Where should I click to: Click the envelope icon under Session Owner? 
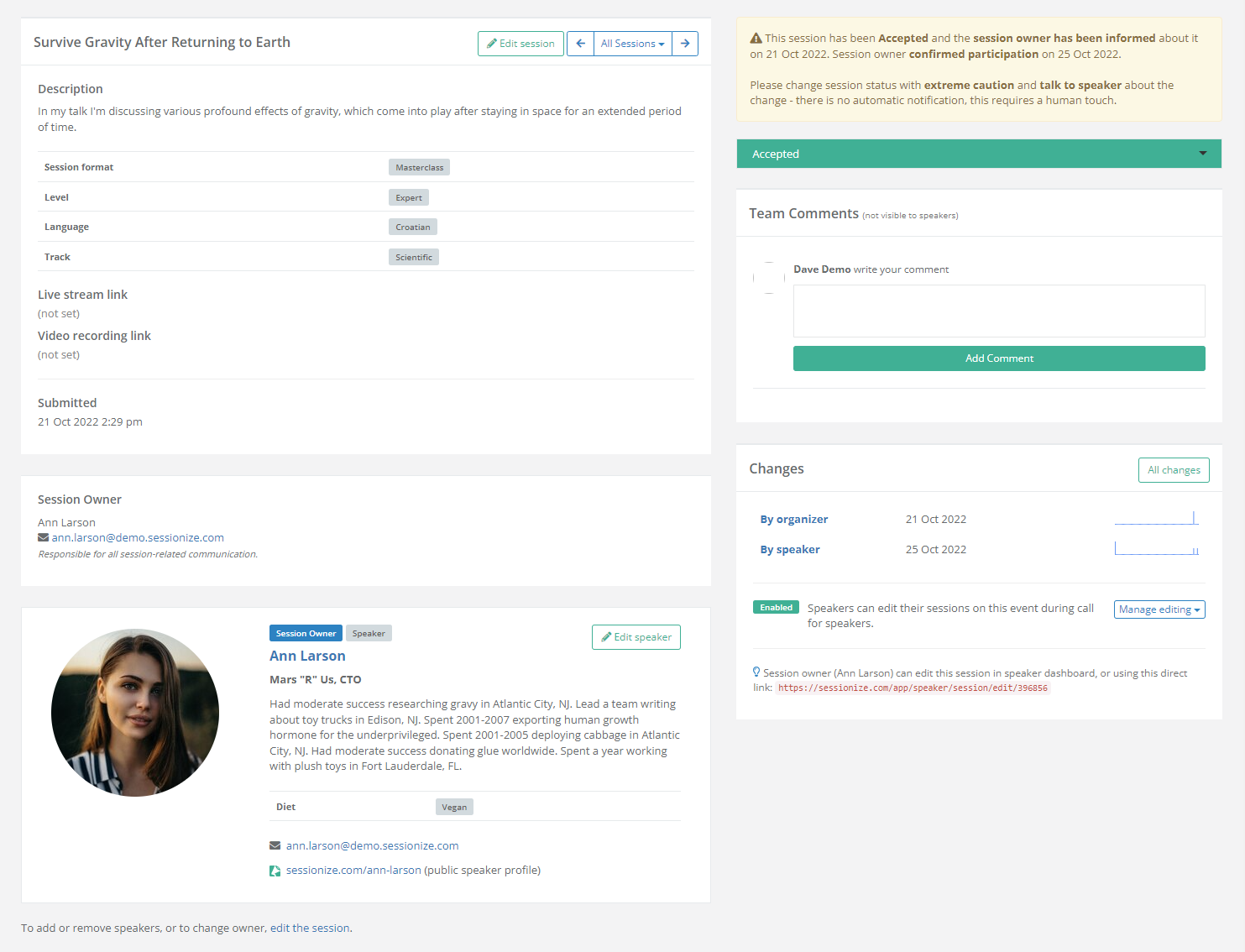click(43, 538)
